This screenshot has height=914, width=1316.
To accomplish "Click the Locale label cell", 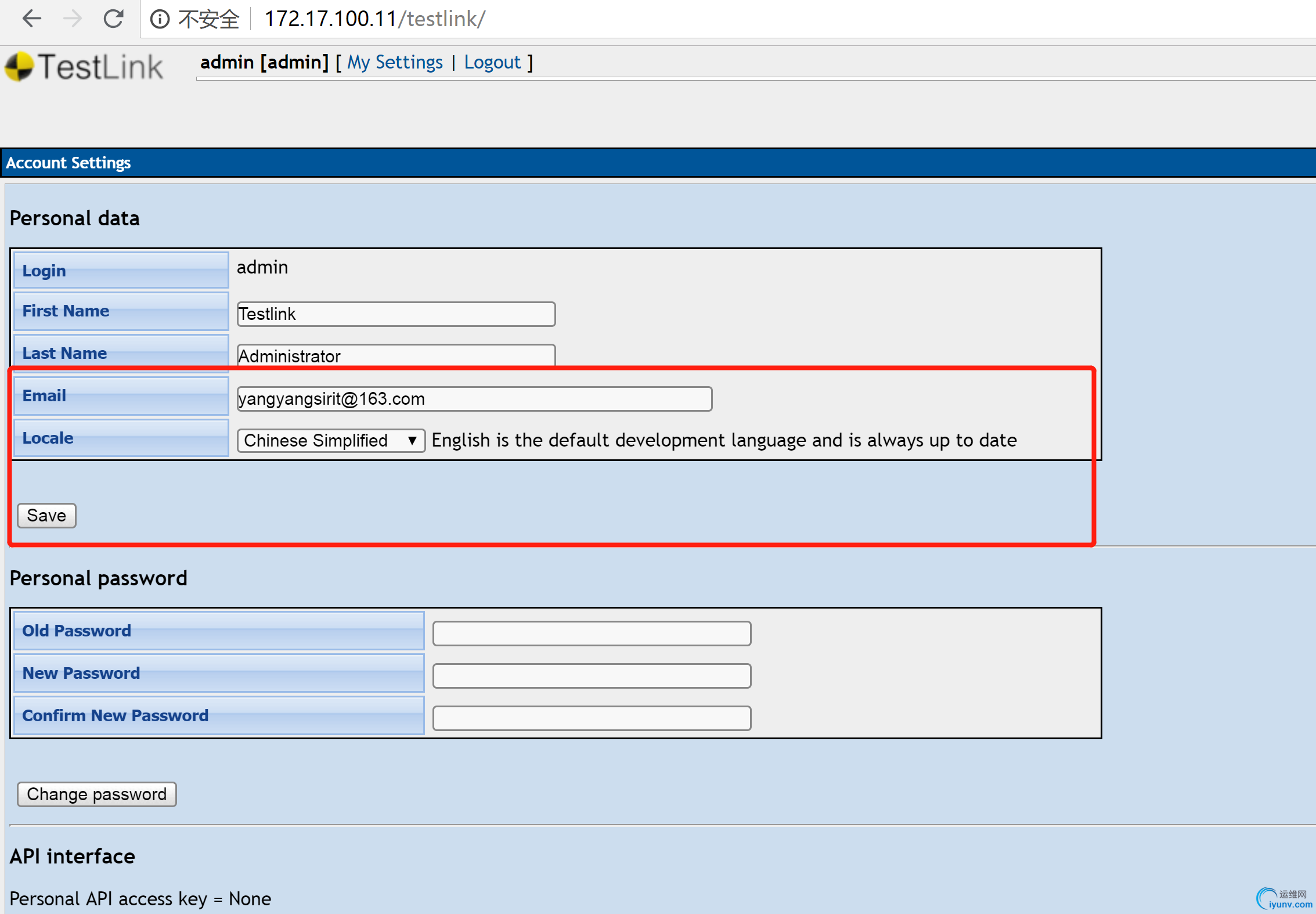I will (x=121, y=438).
